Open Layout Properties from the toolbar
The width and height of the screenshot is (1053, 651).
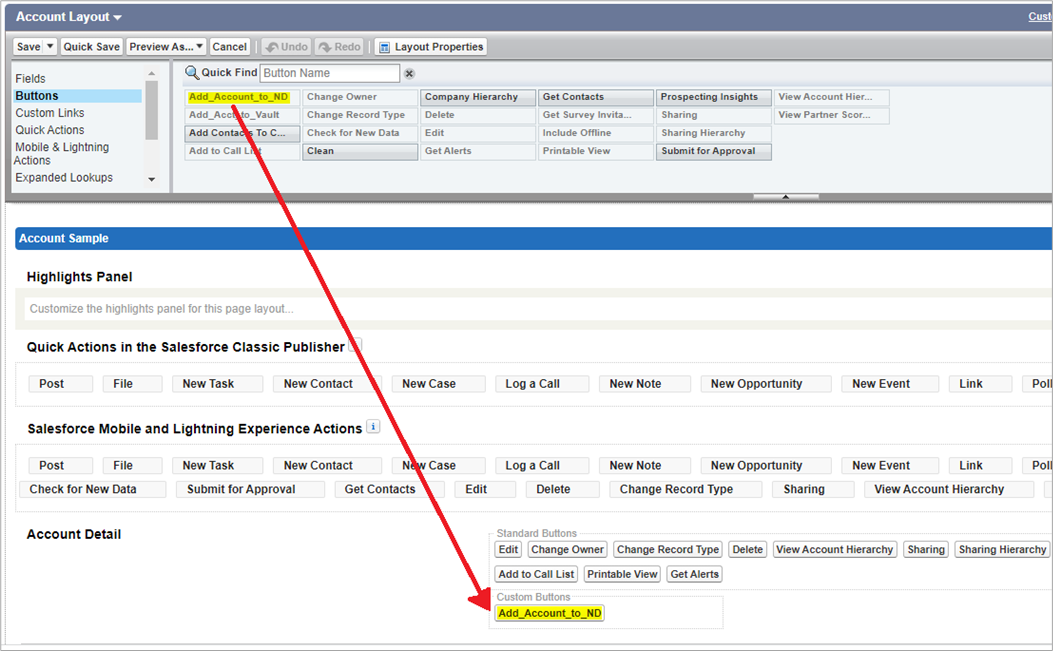(x=431, y=46)
